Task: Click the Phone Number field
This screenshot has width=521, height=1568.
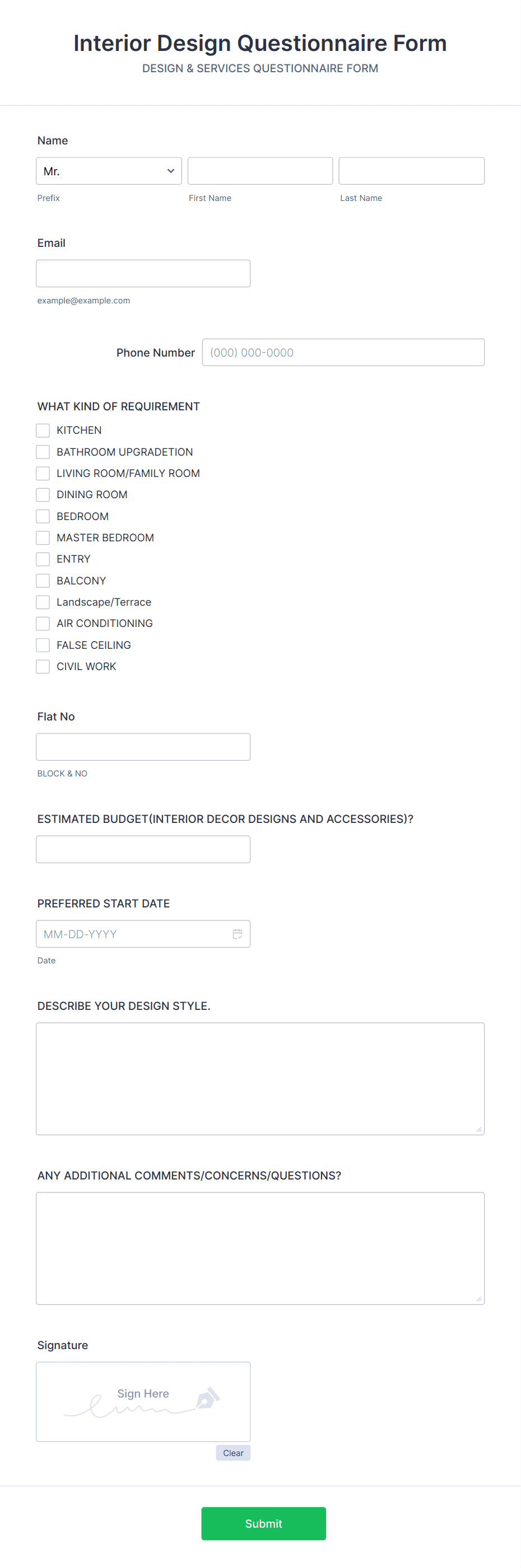Action: tap(343, 353)
